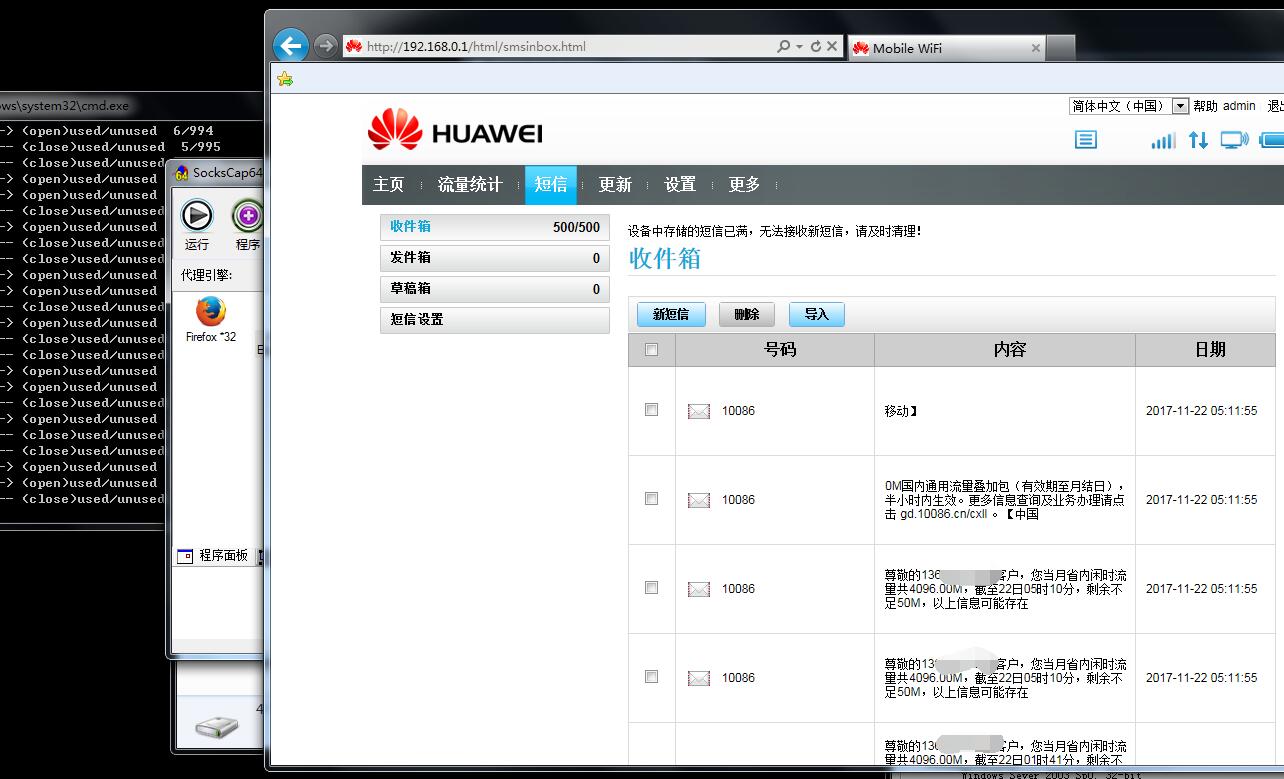The image size is (1284, 779).
Task: Click the connected devices monitor icon
Action: [x=1234, y=140]
